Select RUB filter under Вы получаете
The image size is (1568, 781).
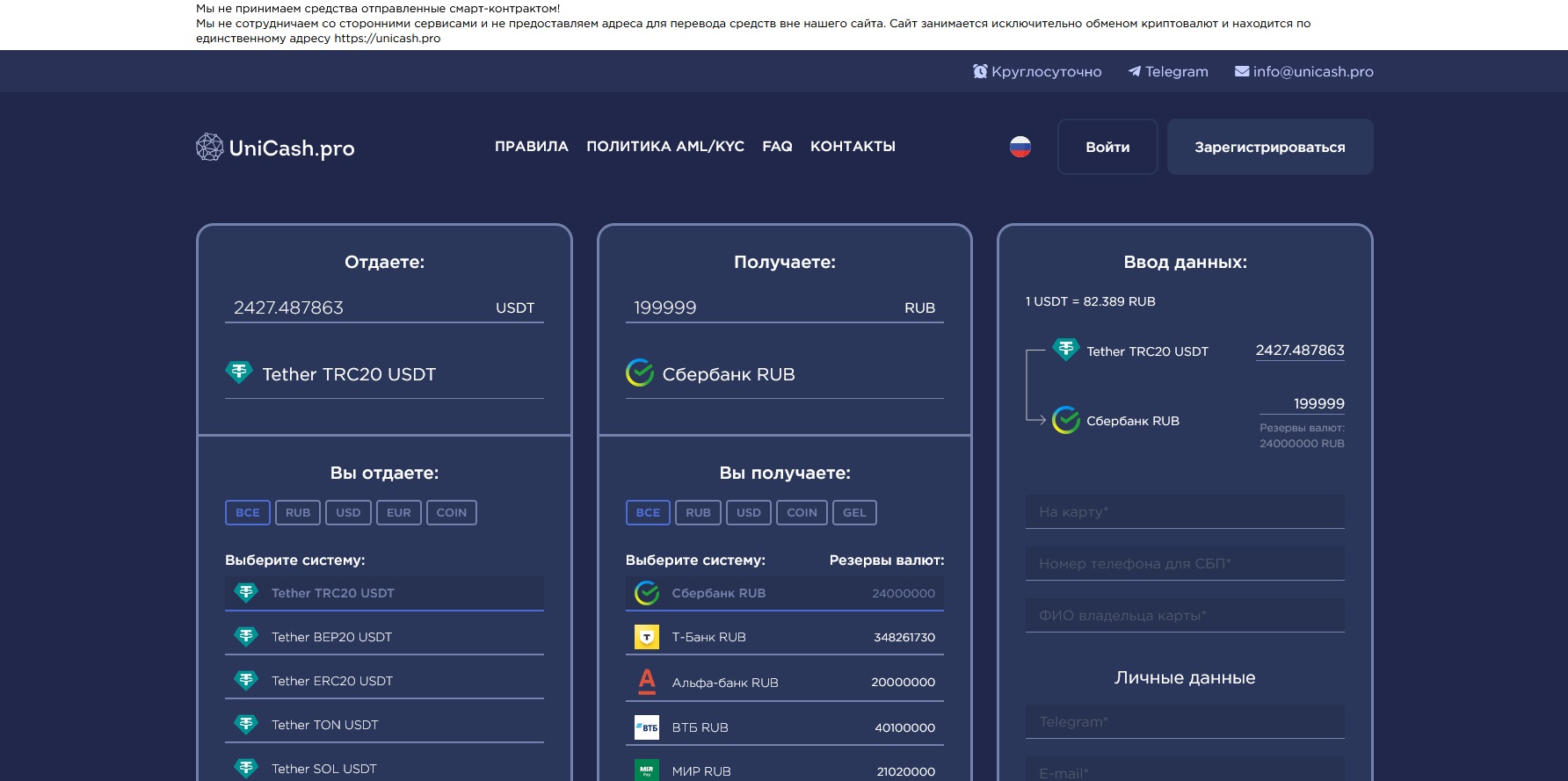(699, 512)
